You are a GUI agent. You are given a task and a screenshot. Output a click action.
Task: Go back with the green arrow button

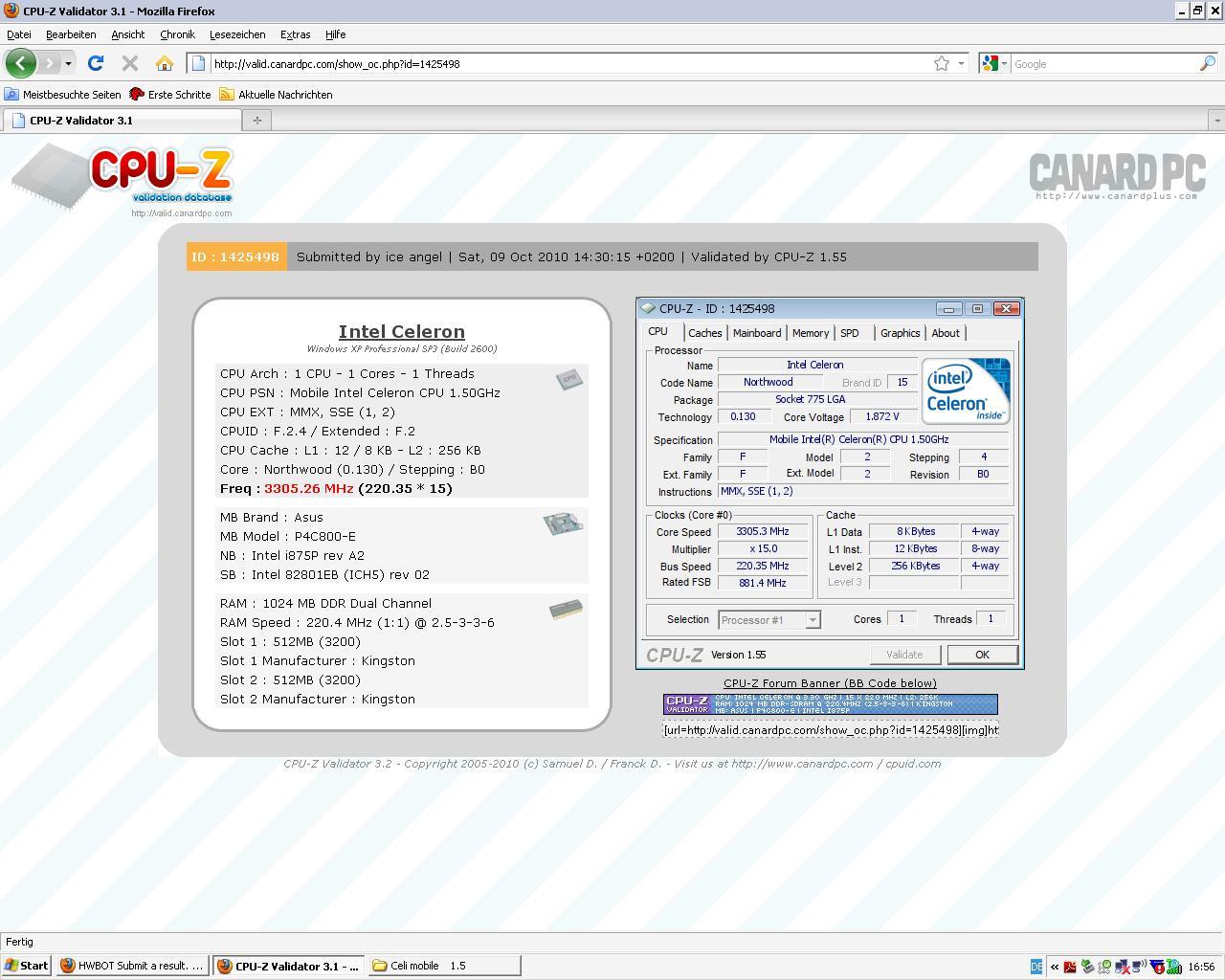click(21, 63)
